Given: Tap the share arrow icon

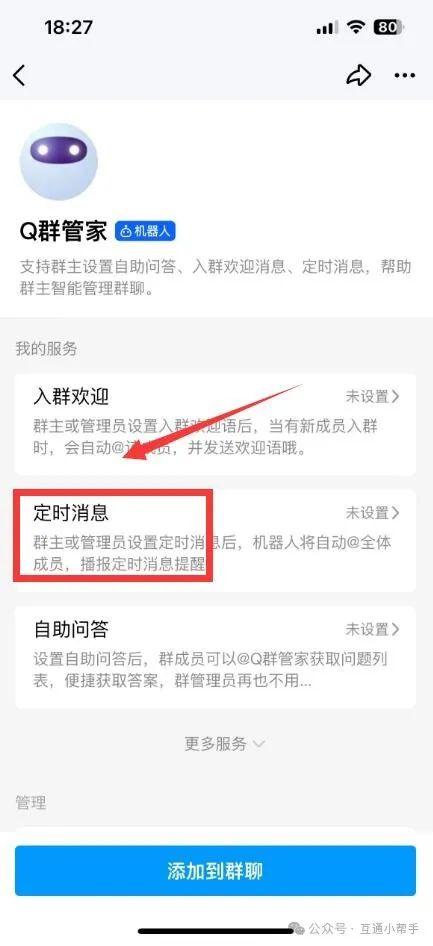Looking at the screenshot, I should coord(358,75).
